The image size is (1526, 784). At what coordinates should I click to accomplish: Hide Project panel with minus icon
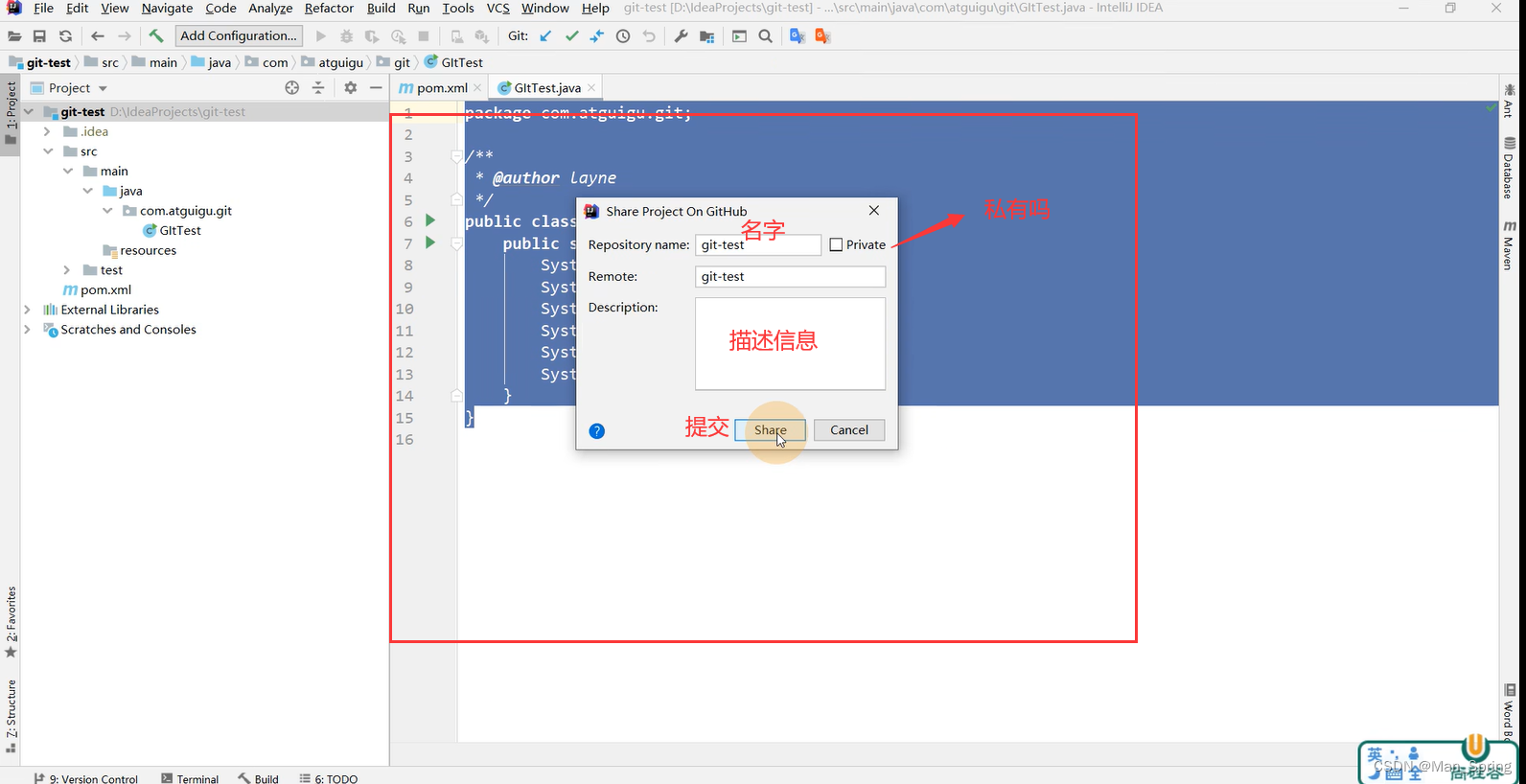tap(376, 87)
